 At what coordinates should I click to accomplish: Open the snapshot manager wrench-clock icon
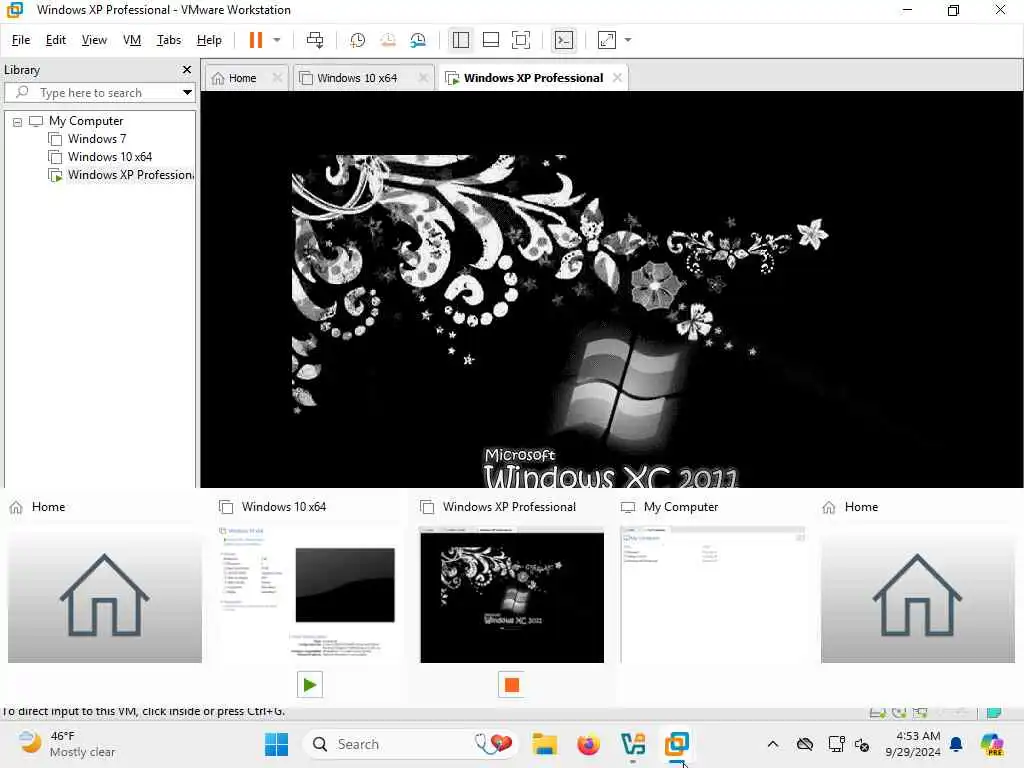coord(418,40)
